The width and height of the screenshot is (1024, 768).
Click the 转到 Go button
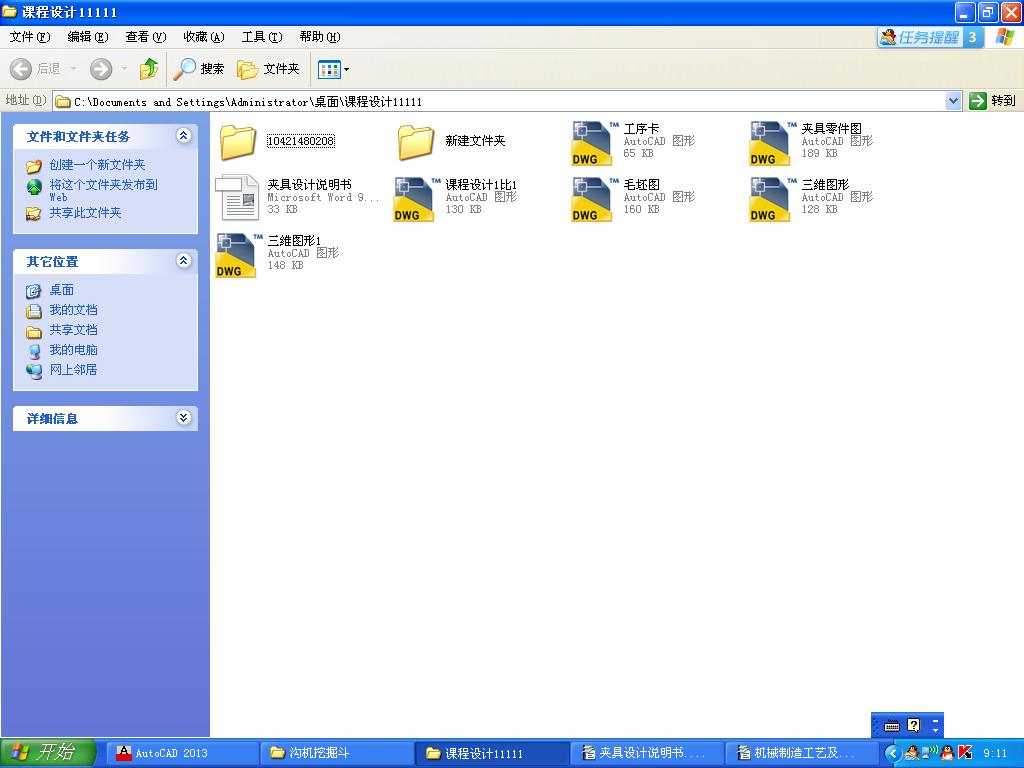(x=993, y=101)
